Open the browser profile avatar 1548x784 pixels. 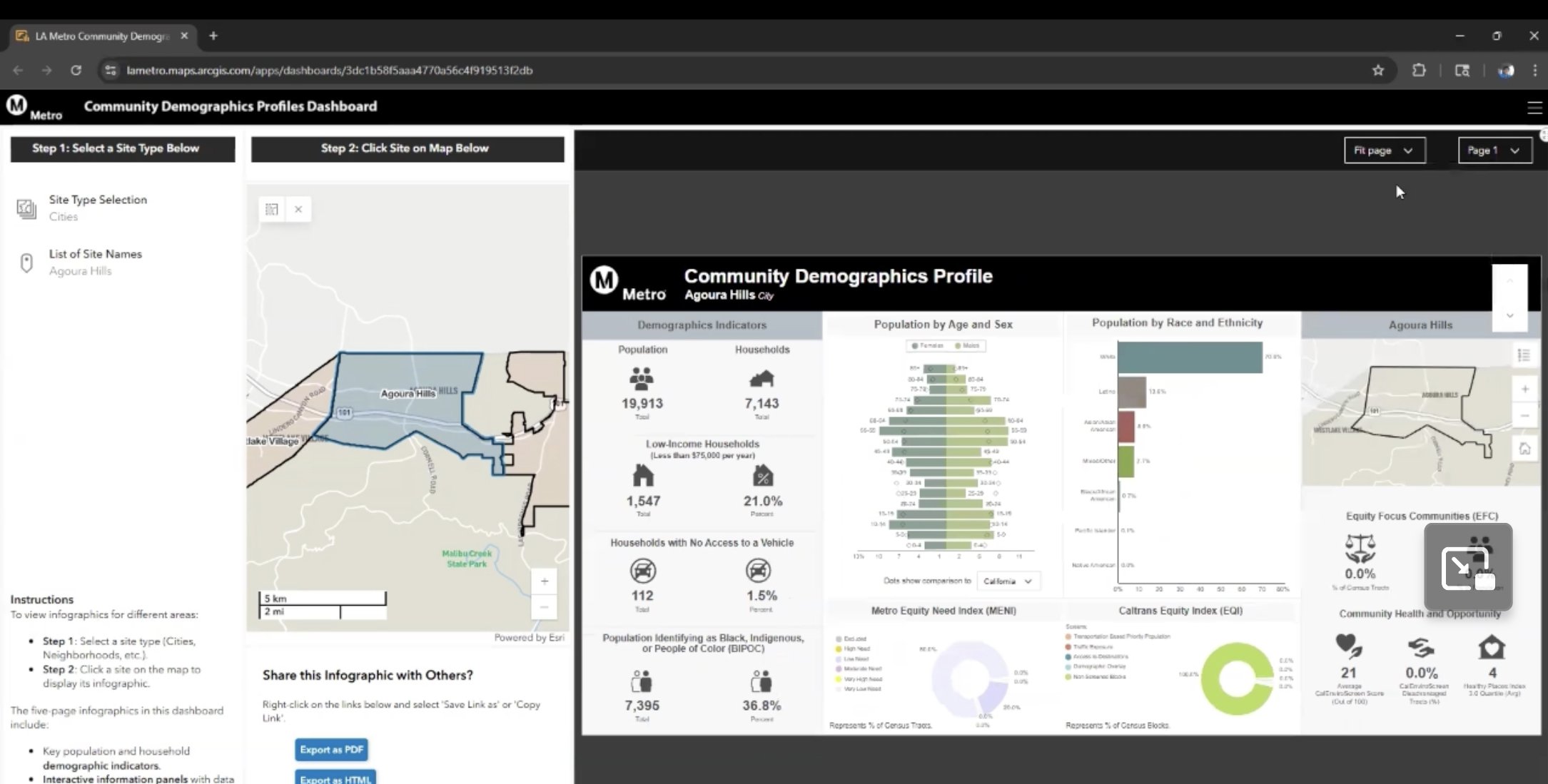(x=1505, y=70)
